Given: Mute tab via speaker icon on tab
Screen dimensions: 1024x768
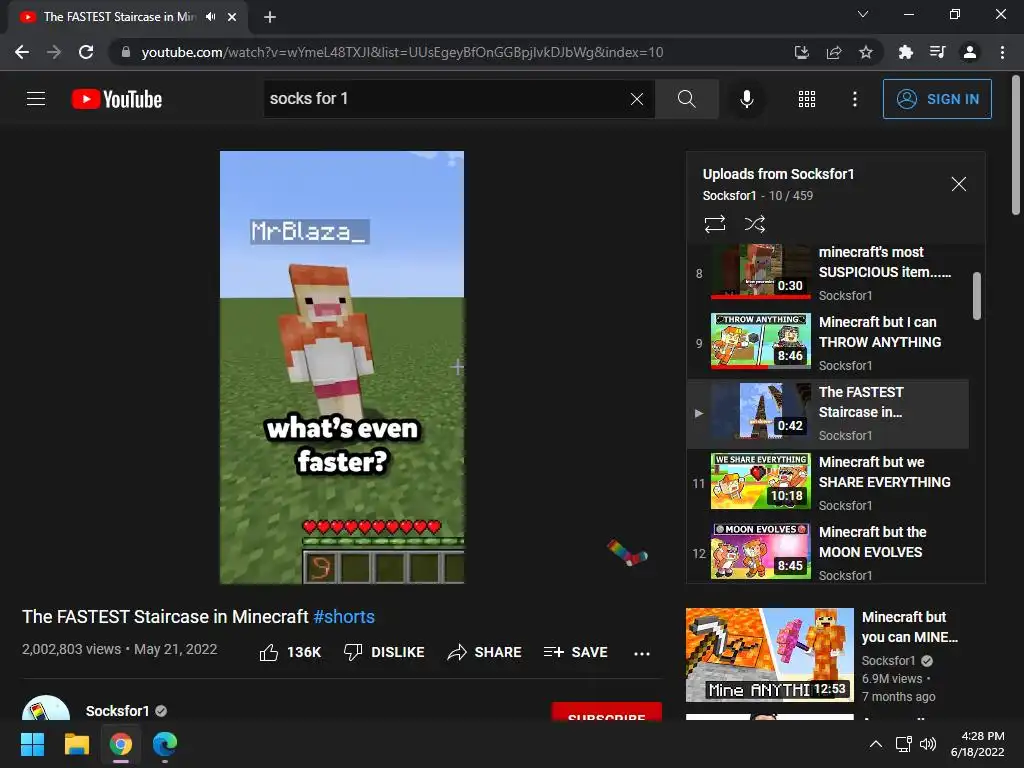Looking at the screenshot, I should (x=210, y=16).
